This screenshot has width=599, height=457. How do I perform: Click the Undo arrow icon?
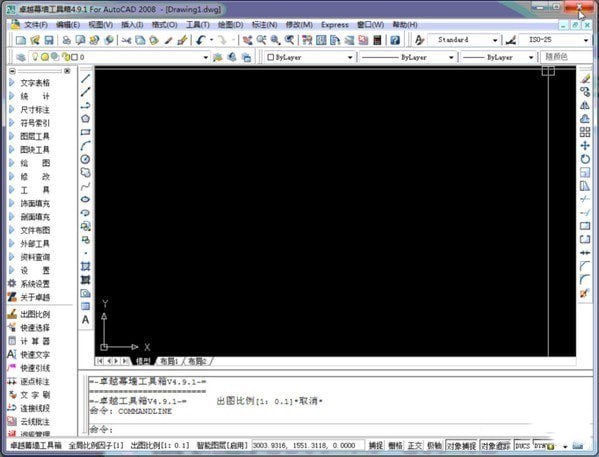[x=201, y=40]
